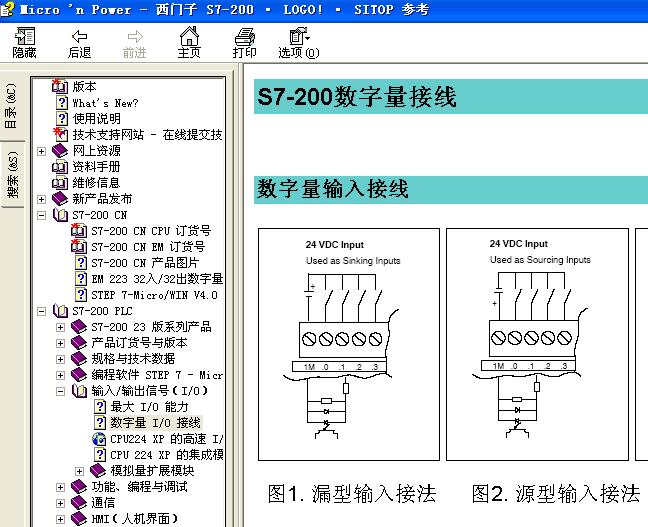Image resolution: width=648 pixels, height=527 pixels.
Task: Open STEP 7-Micro/WIN V4.0 topic
Action: 154,295
